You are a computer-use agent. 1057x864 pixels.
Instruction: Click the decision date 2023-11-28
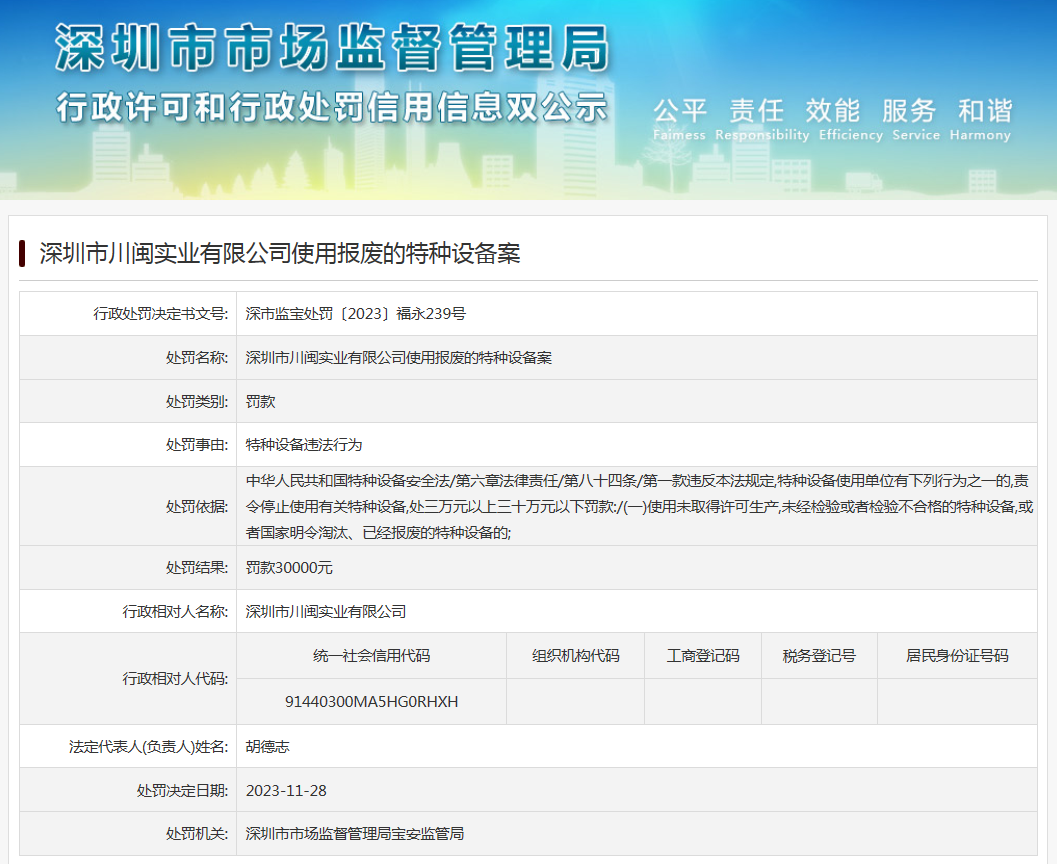click(286, 791)
